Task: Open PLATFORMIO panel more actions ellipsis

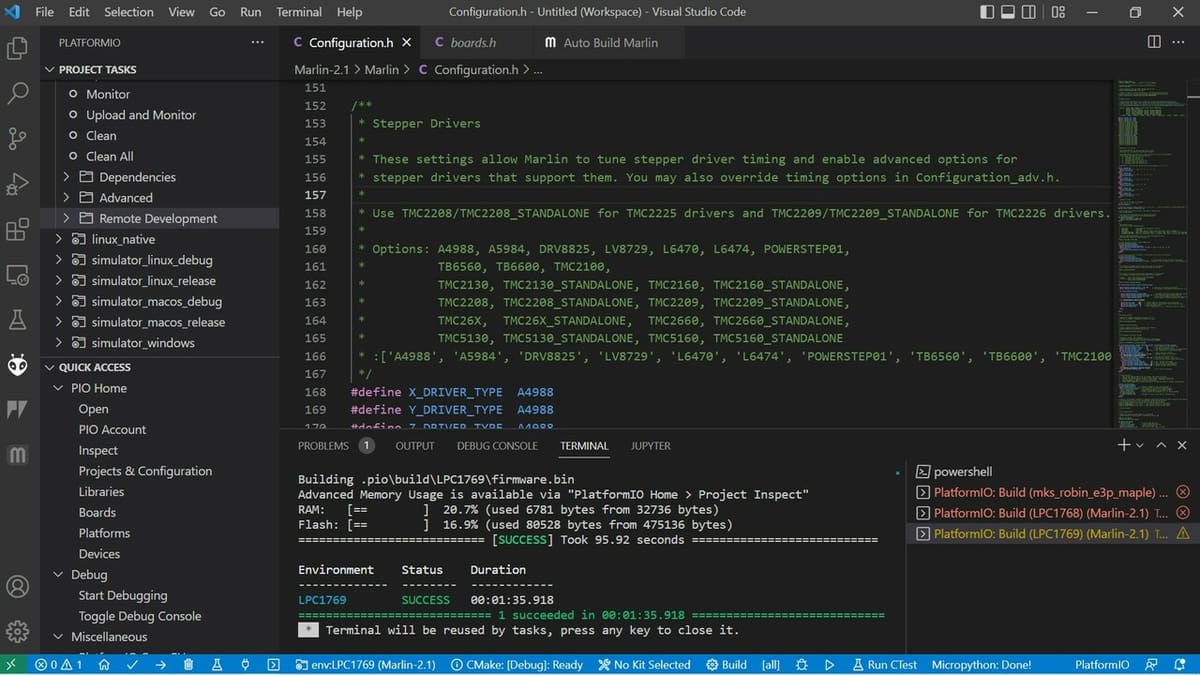Action: tap(257, 43)
